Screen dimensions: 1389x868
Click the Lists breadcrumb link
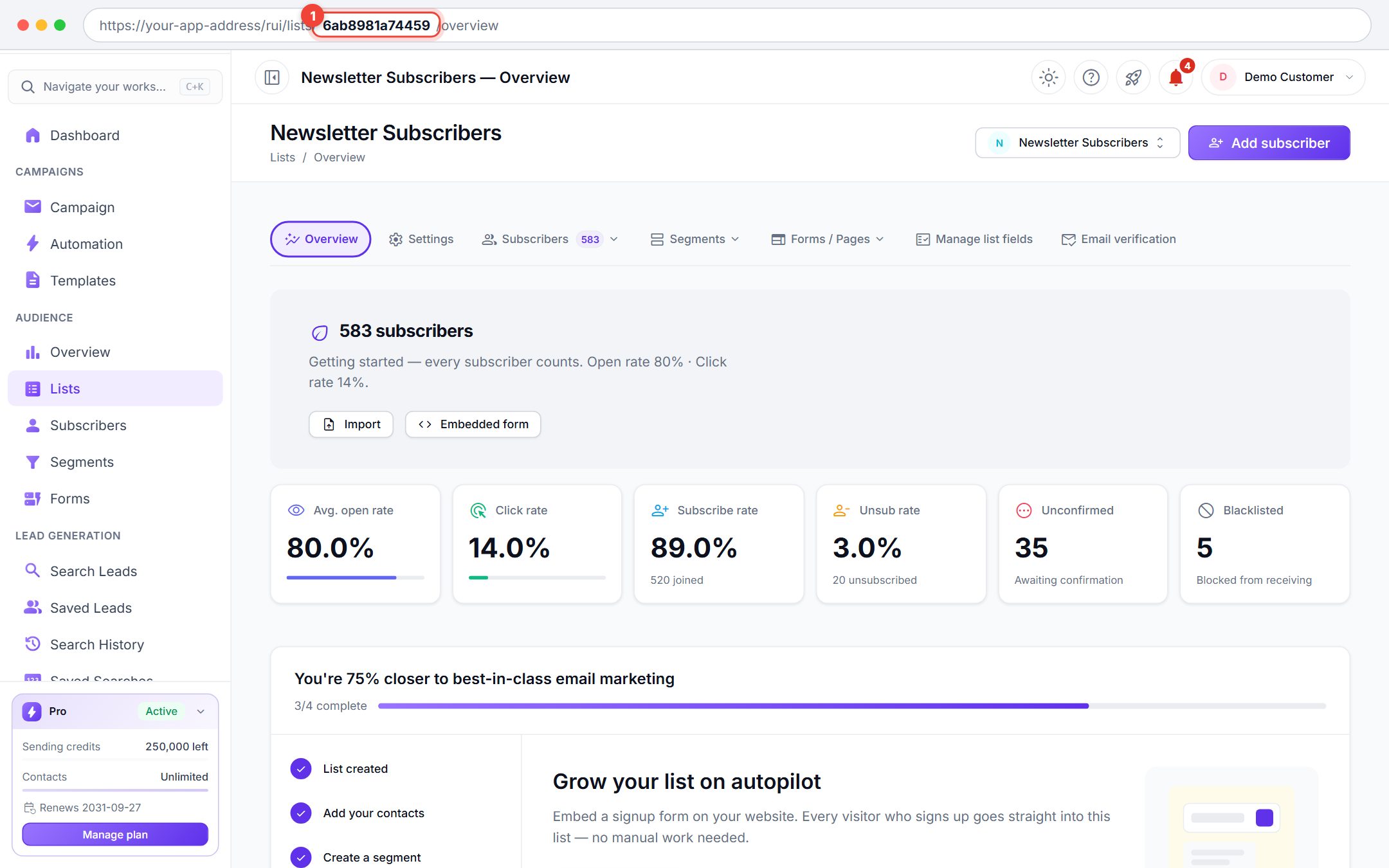click(x=282, y=158)
